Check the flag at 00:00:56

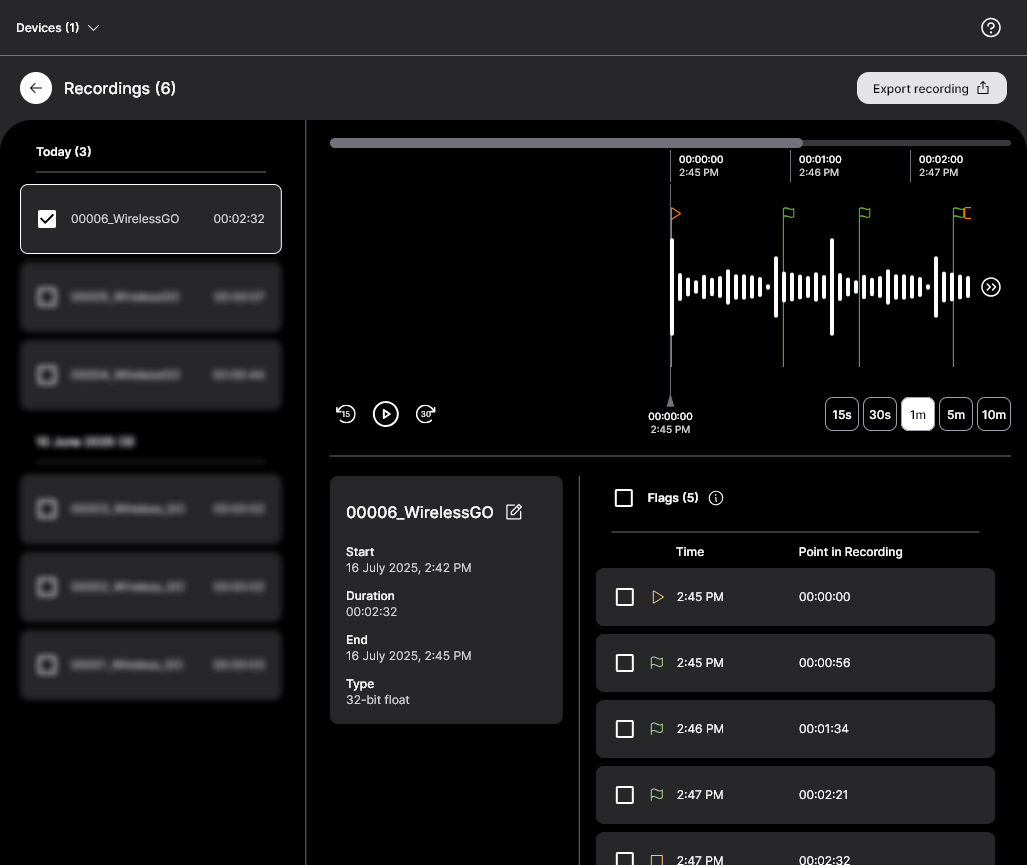pos(625,663)
